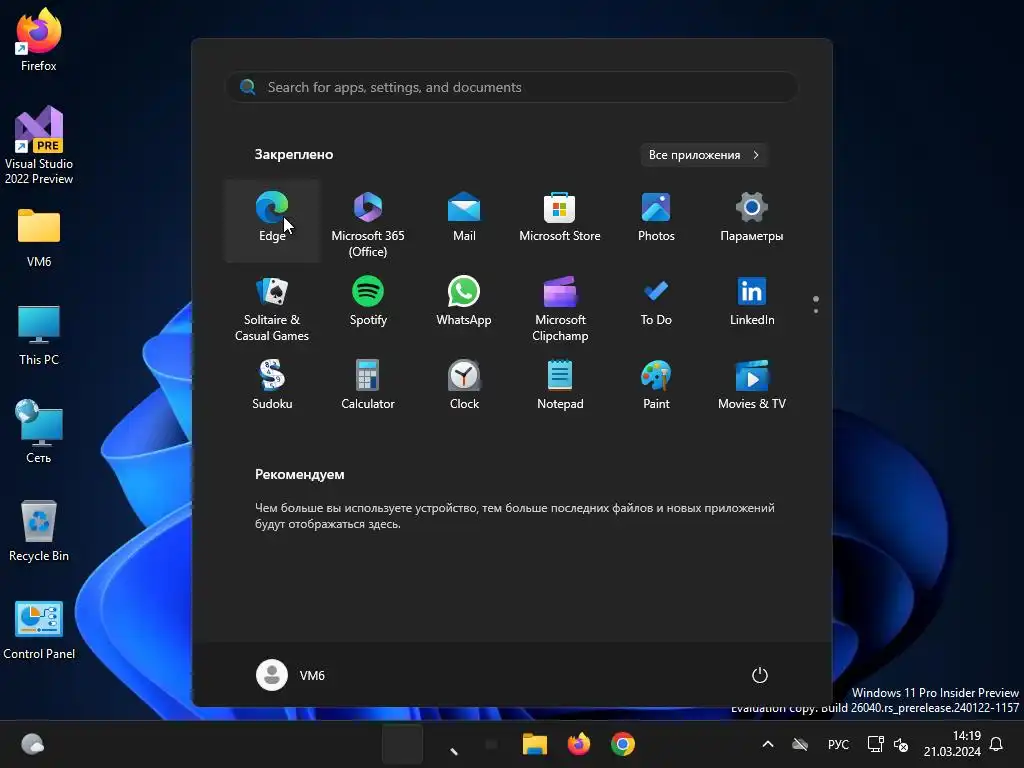The image size is (1024, 768).
Task: Open Microsoft Store
Action: click(x=560, y=221)
